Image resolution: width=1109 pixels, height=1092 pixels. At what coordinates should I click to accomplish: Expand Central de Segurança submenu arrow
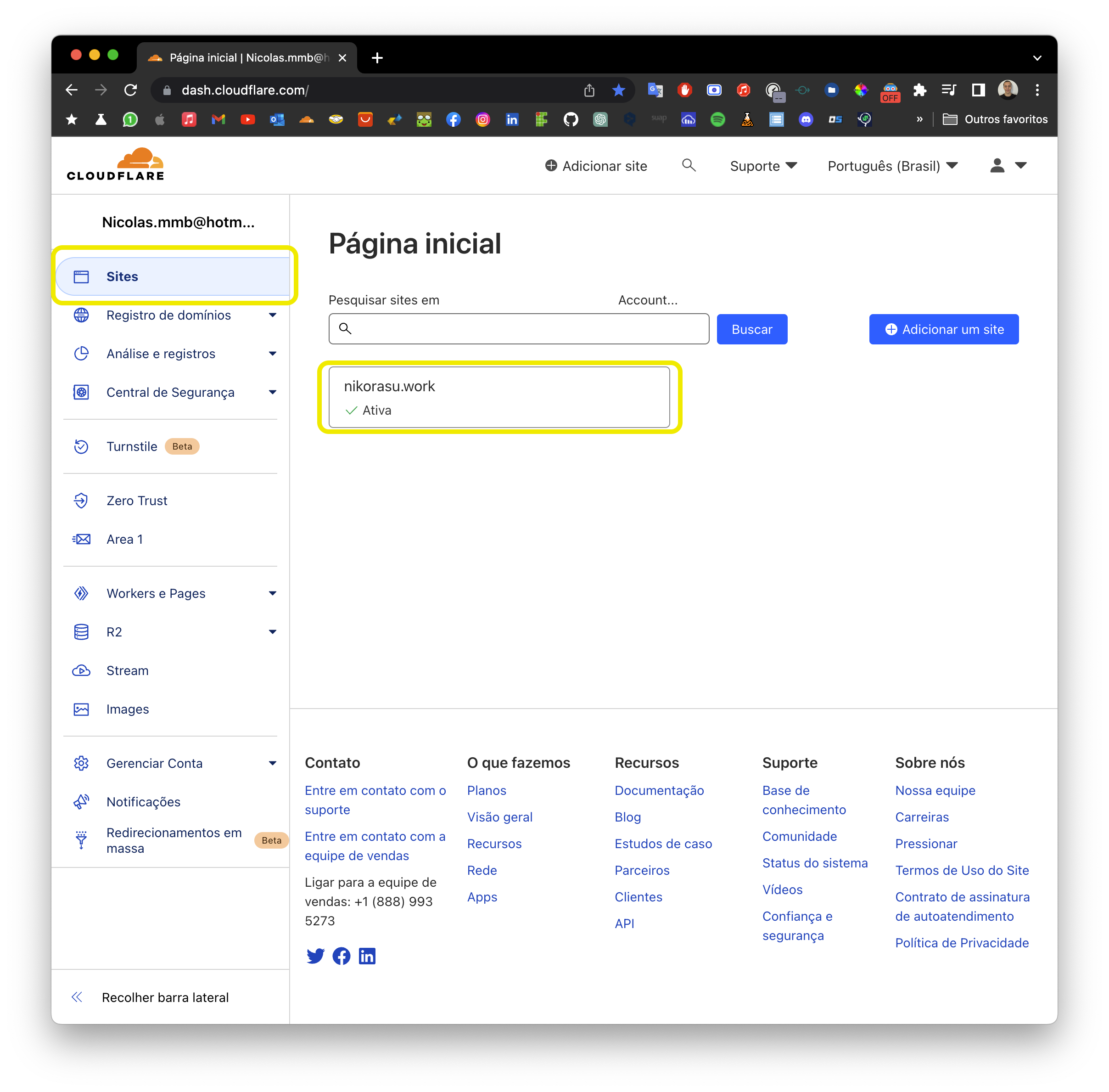(x=272, y=392)
